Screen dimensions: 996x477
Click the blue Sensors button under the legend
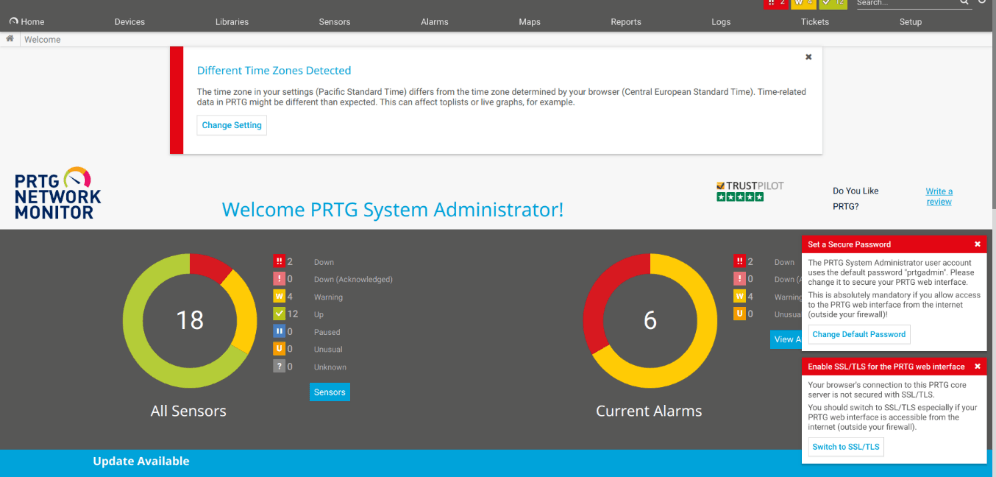[x=330, y=392]
